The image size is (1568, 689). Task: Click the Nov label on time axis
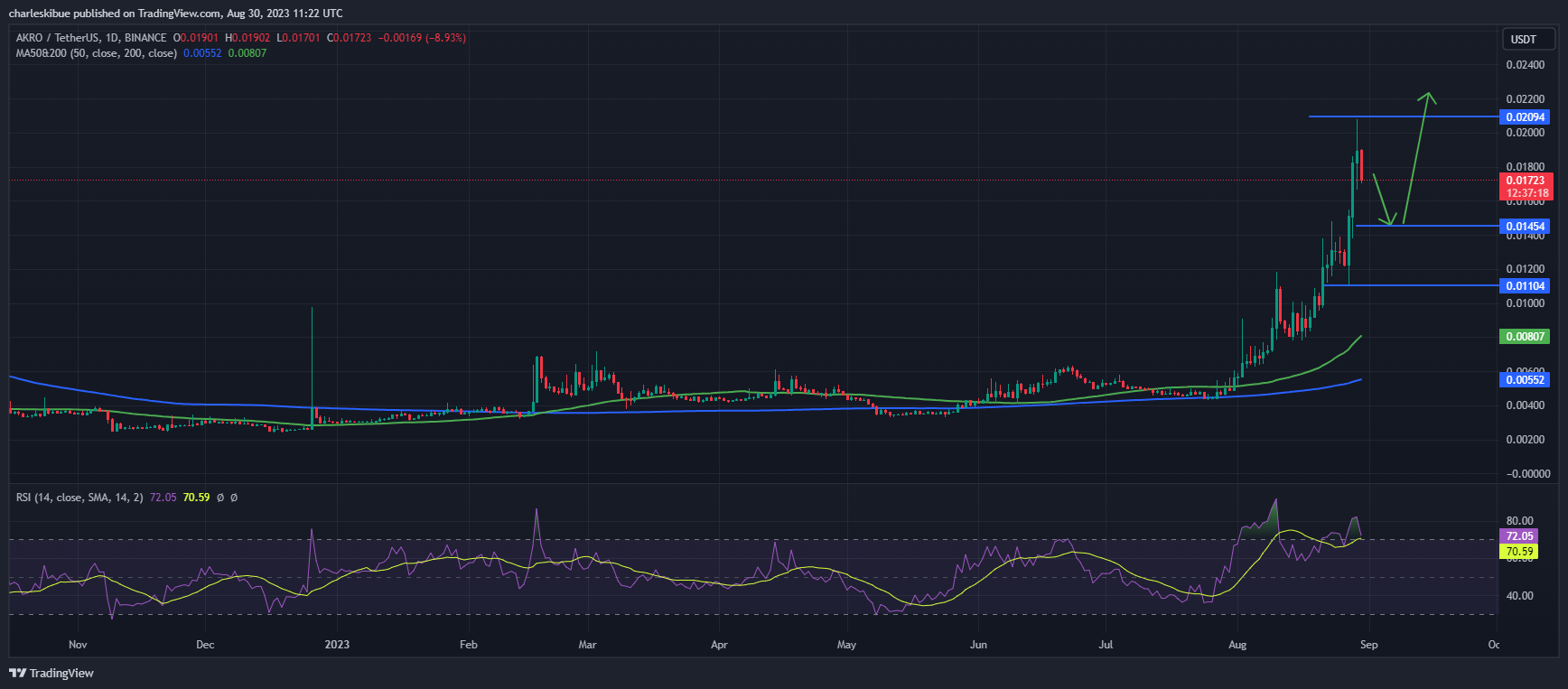[78, 645]
